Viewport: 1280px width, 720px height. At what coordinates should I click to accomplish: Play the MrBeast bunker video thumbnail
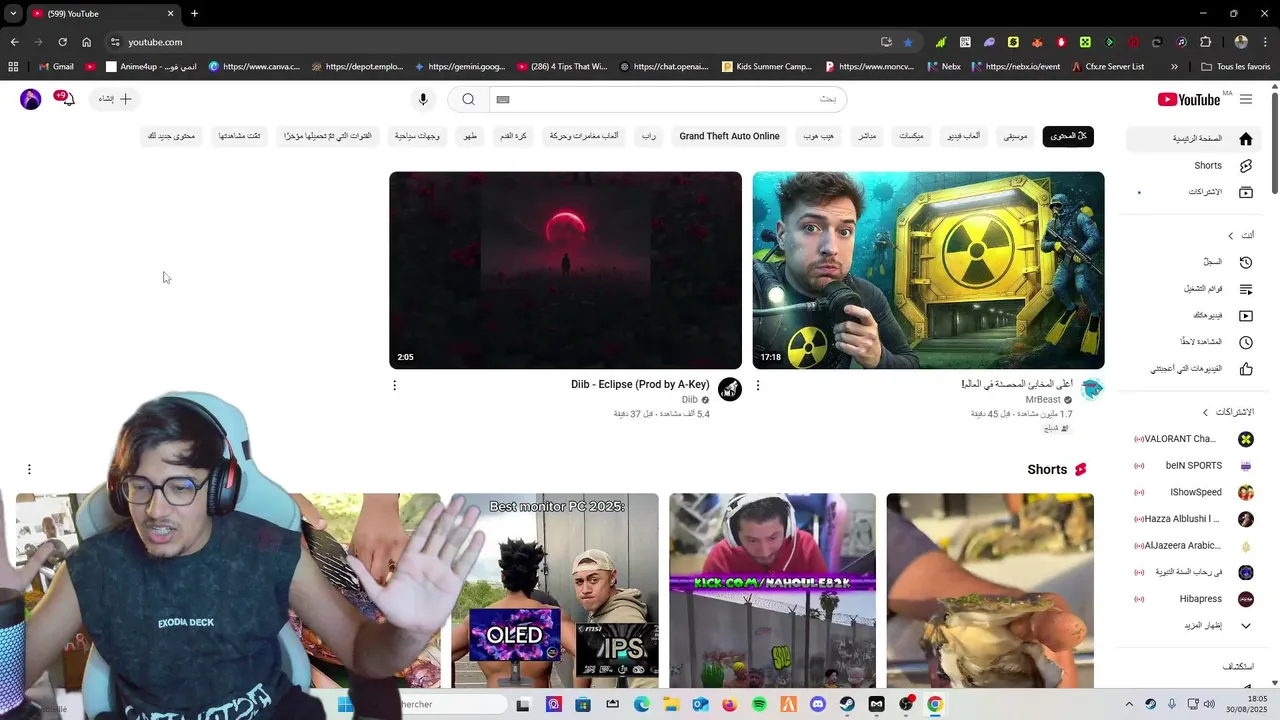[928, 270]
